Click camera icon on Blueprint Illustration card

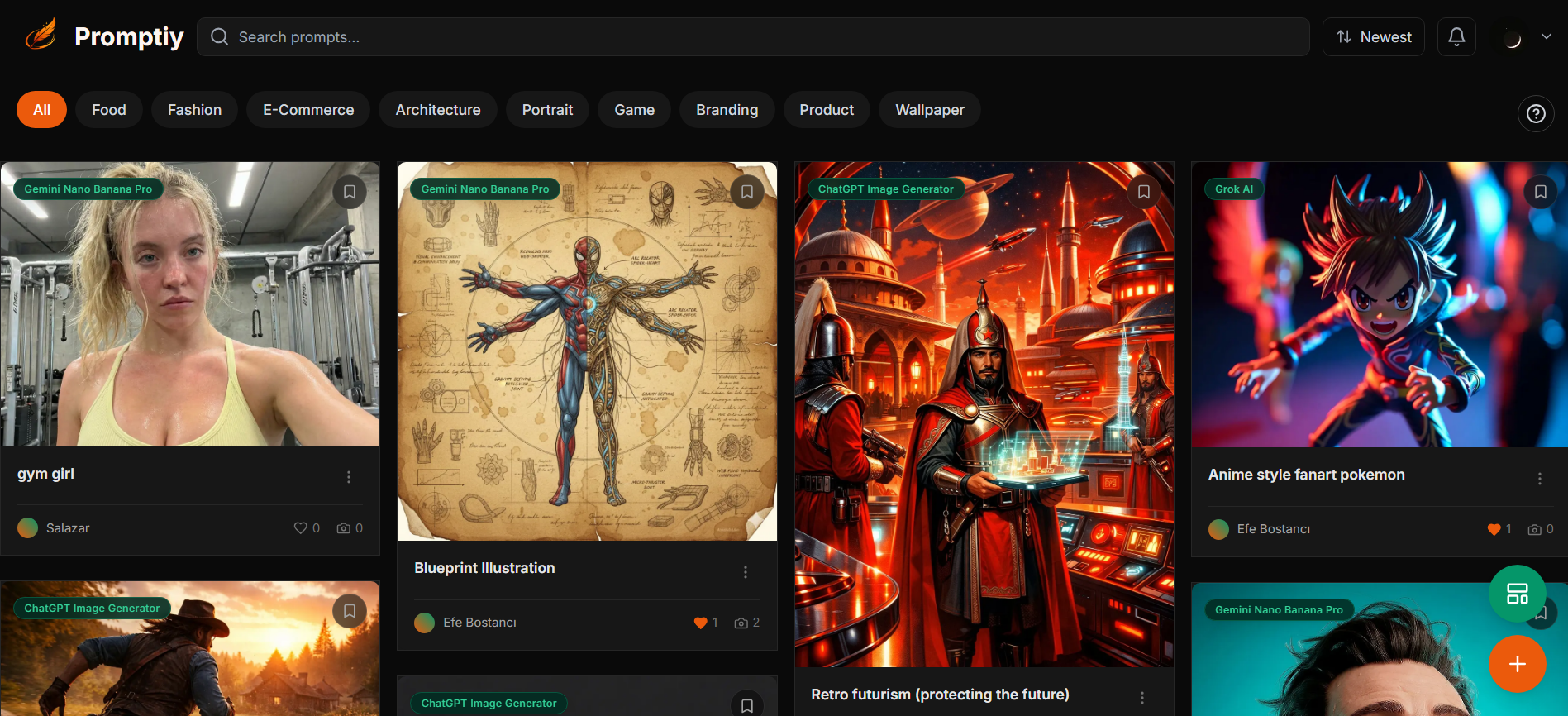(741, 623)
